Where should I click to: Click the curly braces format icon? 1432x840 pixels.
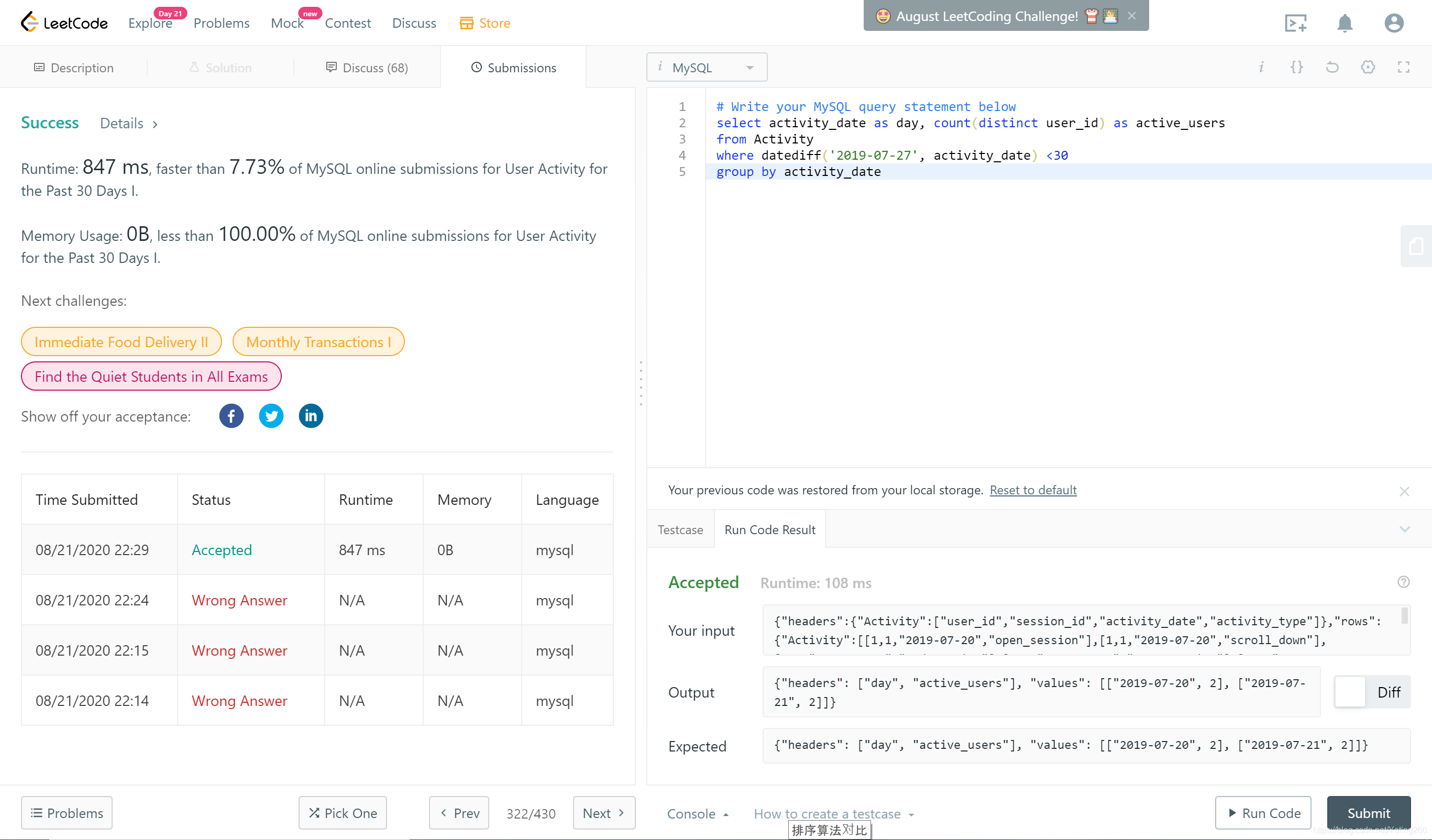pos(1297,67)
